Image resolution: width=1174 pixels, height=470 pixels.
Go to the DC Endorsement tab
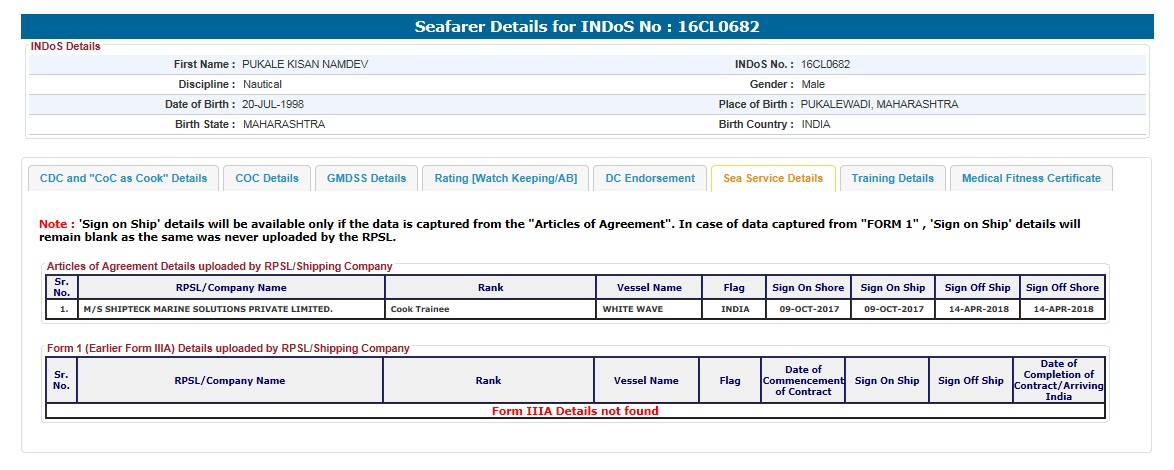coord(650,178)
